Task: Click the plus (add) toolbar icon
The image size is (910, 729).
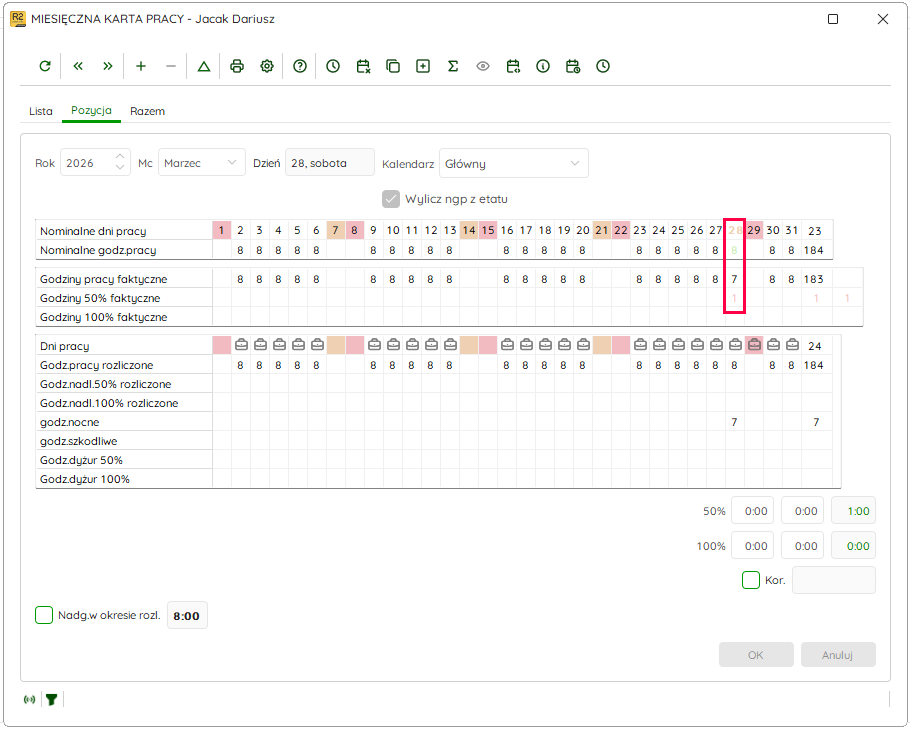Action: [x=140, y=66]
